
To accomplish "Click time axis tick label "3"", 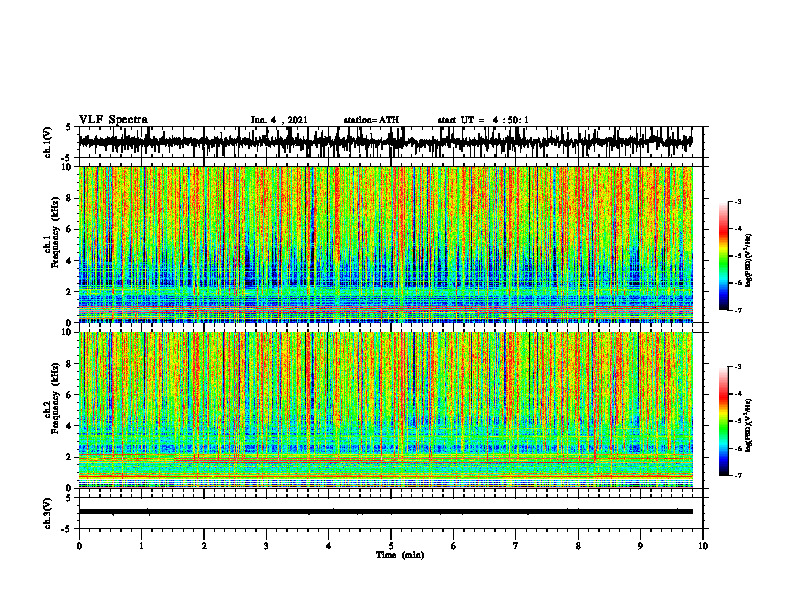I will pos(266,546).
